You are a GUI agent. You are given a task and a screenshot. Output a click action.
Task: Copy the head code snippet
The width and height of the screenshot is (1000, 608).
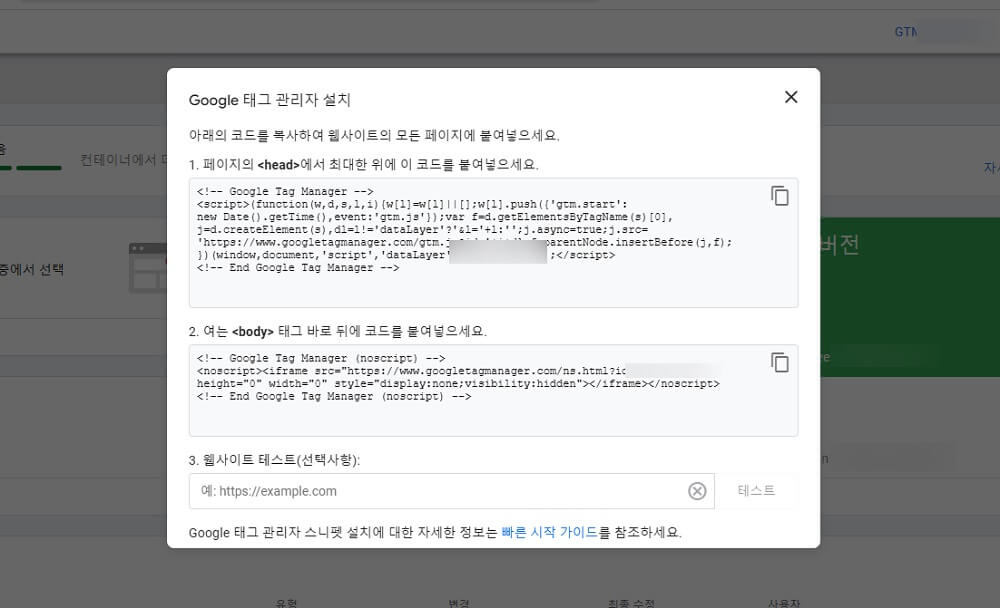tap(780, 196)
